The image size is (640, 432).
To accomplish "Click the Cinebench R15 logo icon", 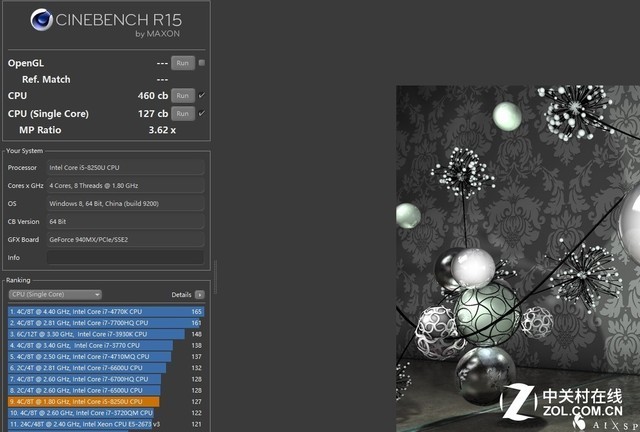I will pos(42,20).
